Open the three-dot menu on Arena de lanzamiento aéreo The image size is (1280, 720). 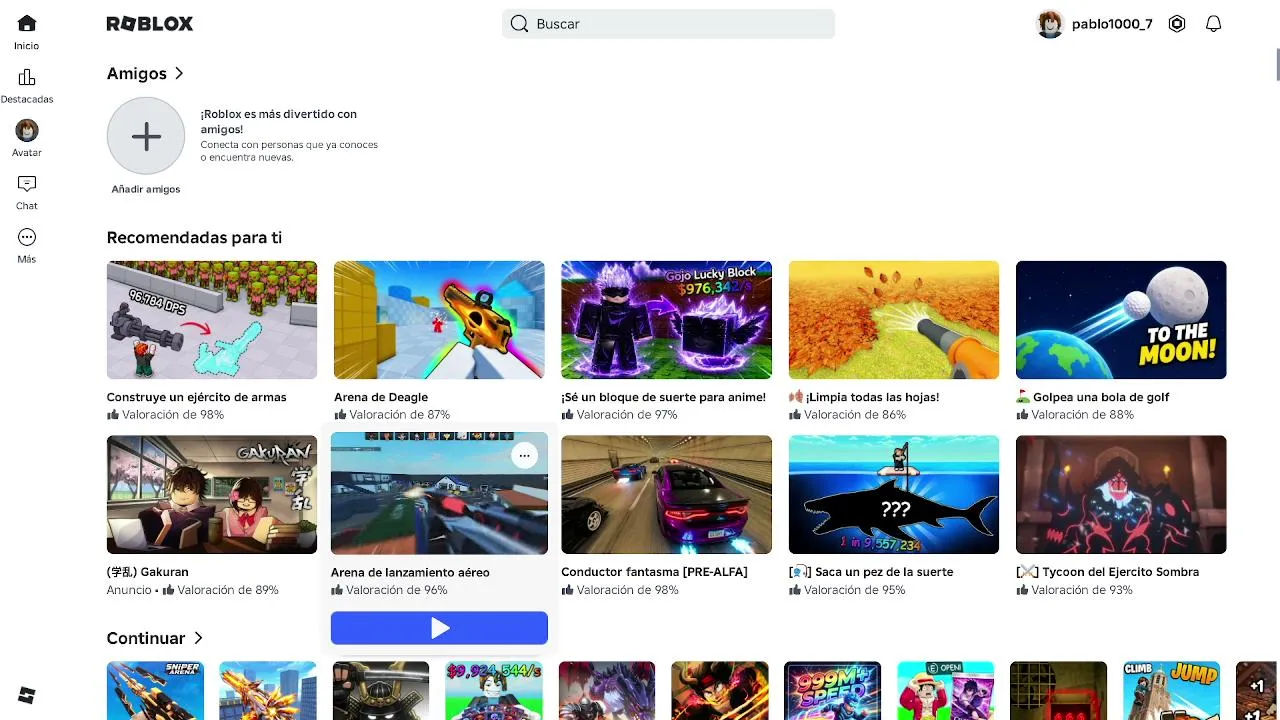coord(524,456)
